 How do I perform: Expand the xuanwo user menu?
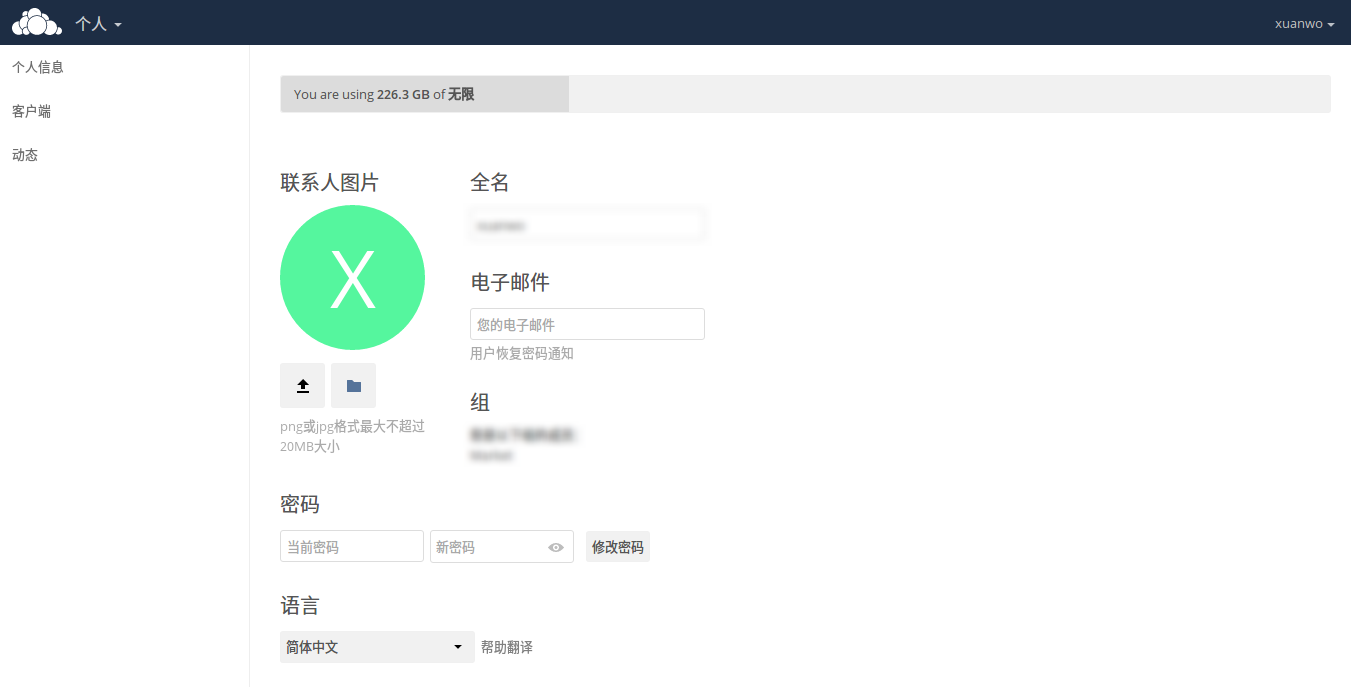tap(1304, 24)
